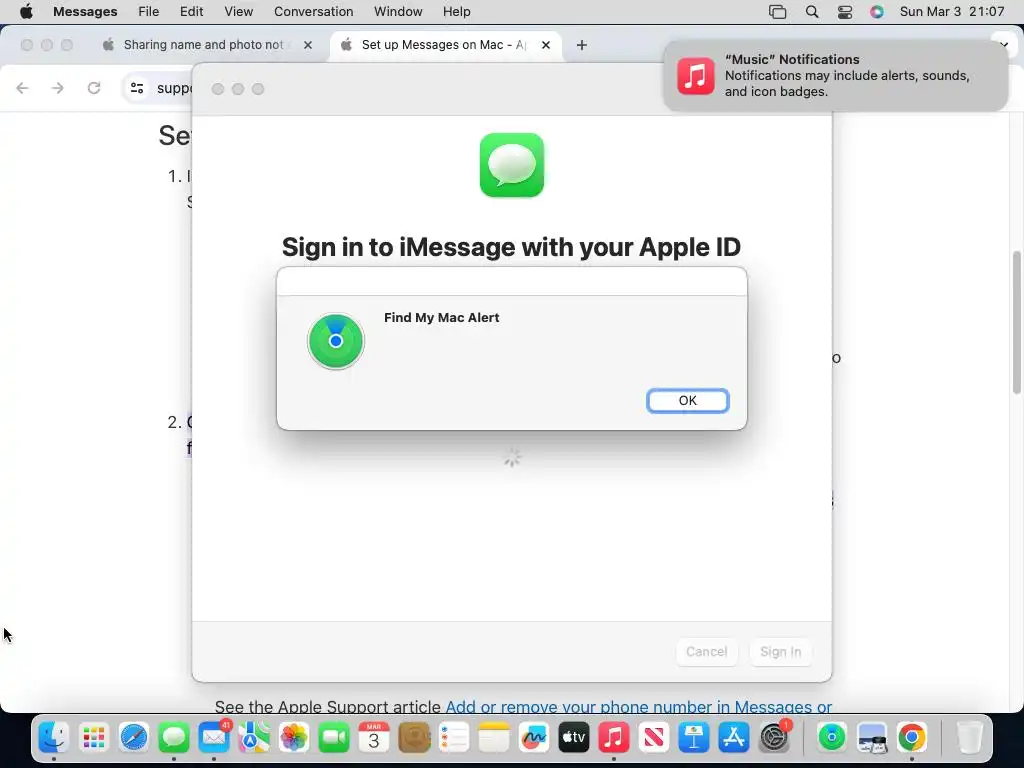This screenshot has width=1024, height=768.
Task: Open the File menu
Action: [x=148, y=12]
